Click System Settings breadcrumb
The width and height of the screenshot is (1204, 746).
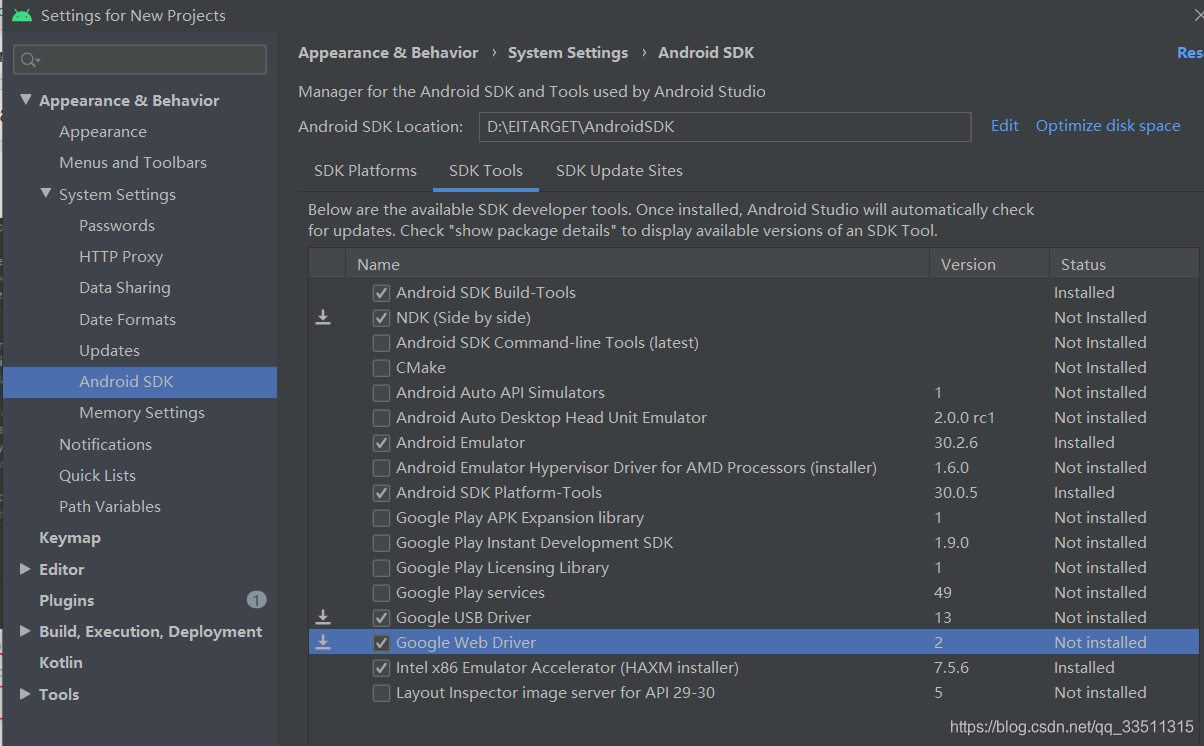(x=568, y=53)
